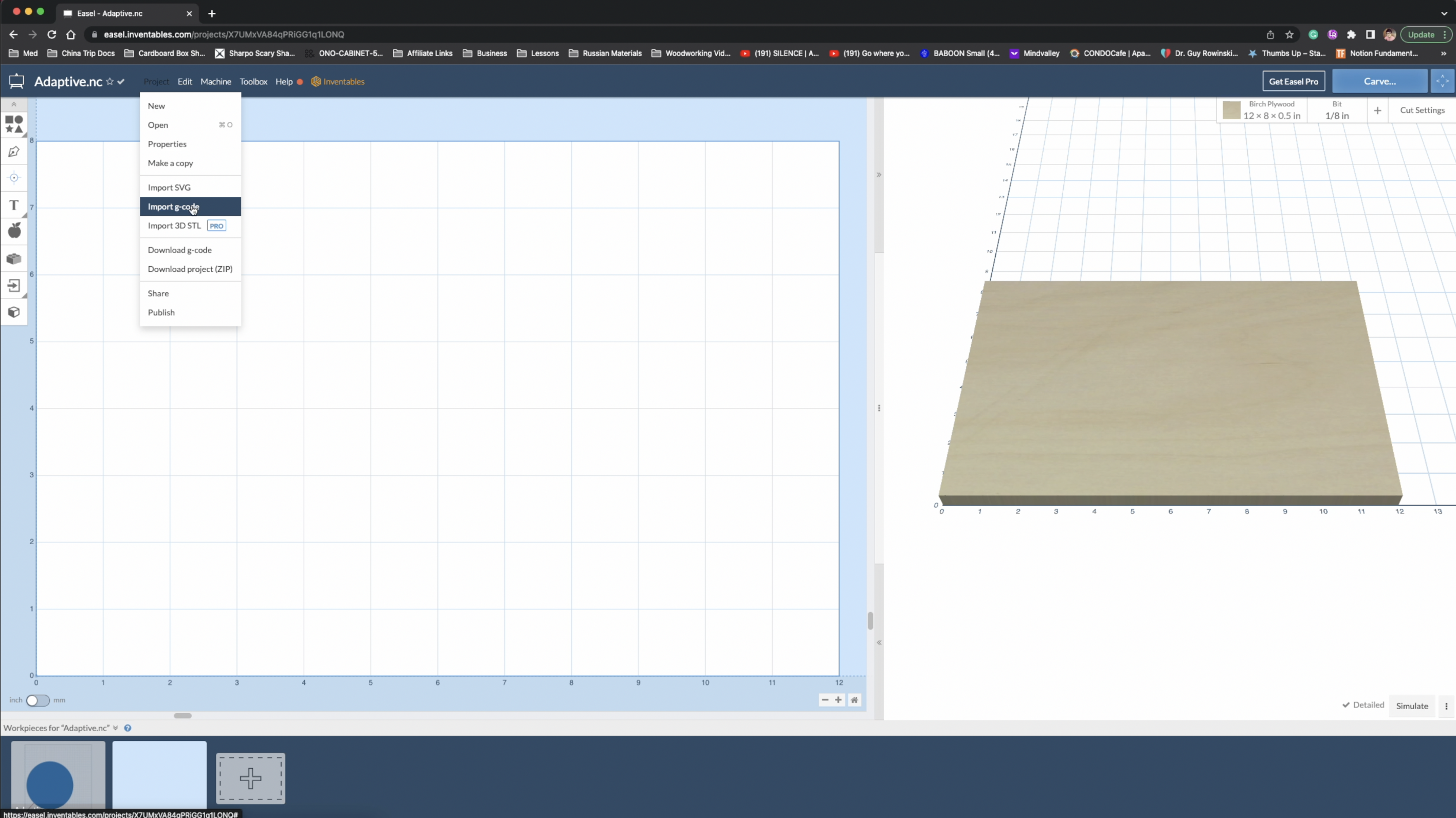Image resolution: width=1456 pixels, height=818 pixels.
Task: Toggle the Detailed preview checkbox
Action: tap(1363, 704)
